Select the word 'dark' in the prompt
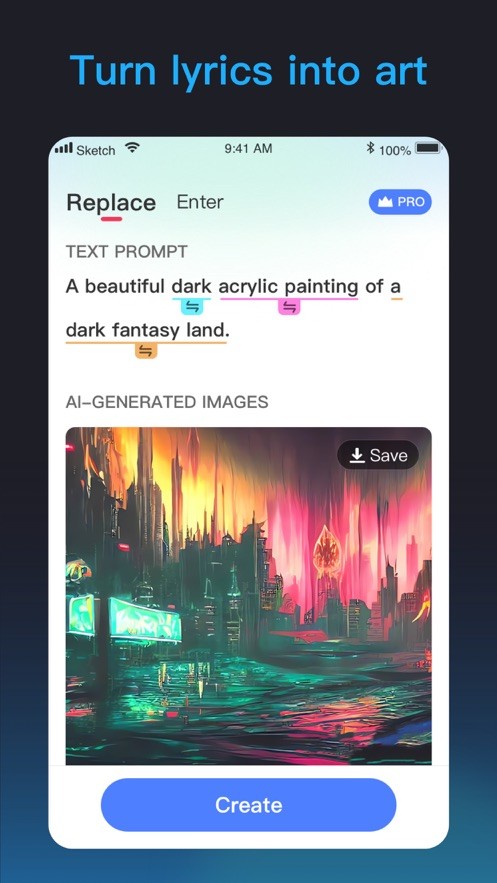The width and height of the screenshot is (497, 883). (191, 287)
